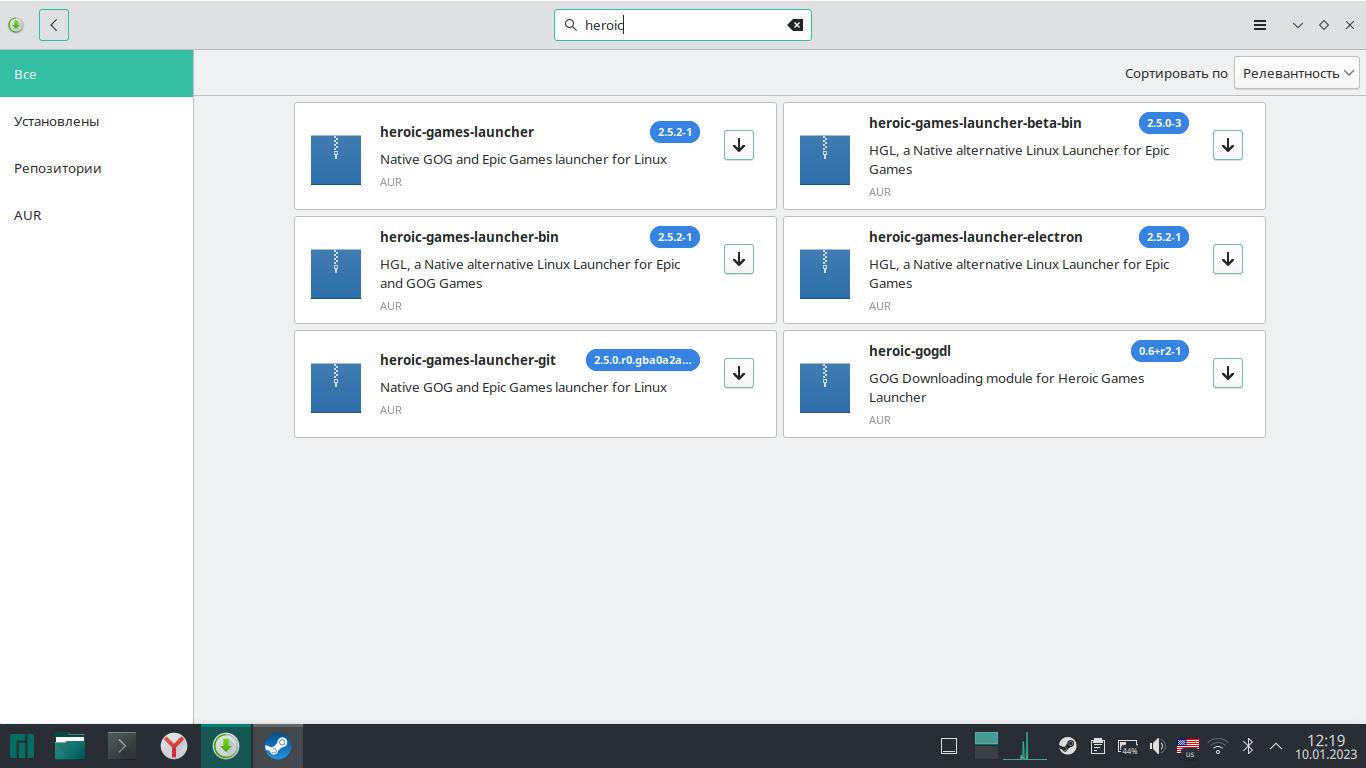Open the hamburger menu

pos(1260,25)
